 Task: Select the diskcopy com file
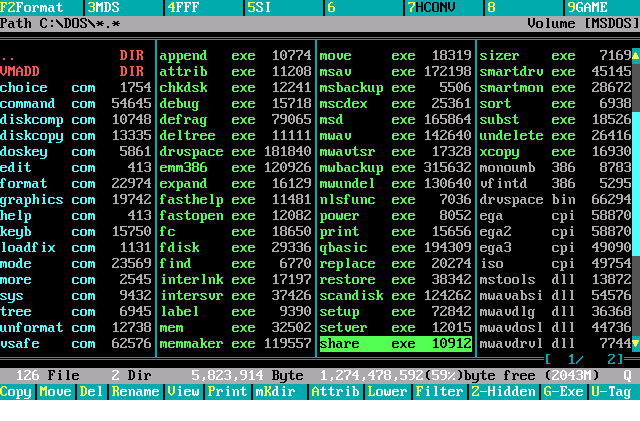coord(76,135)
